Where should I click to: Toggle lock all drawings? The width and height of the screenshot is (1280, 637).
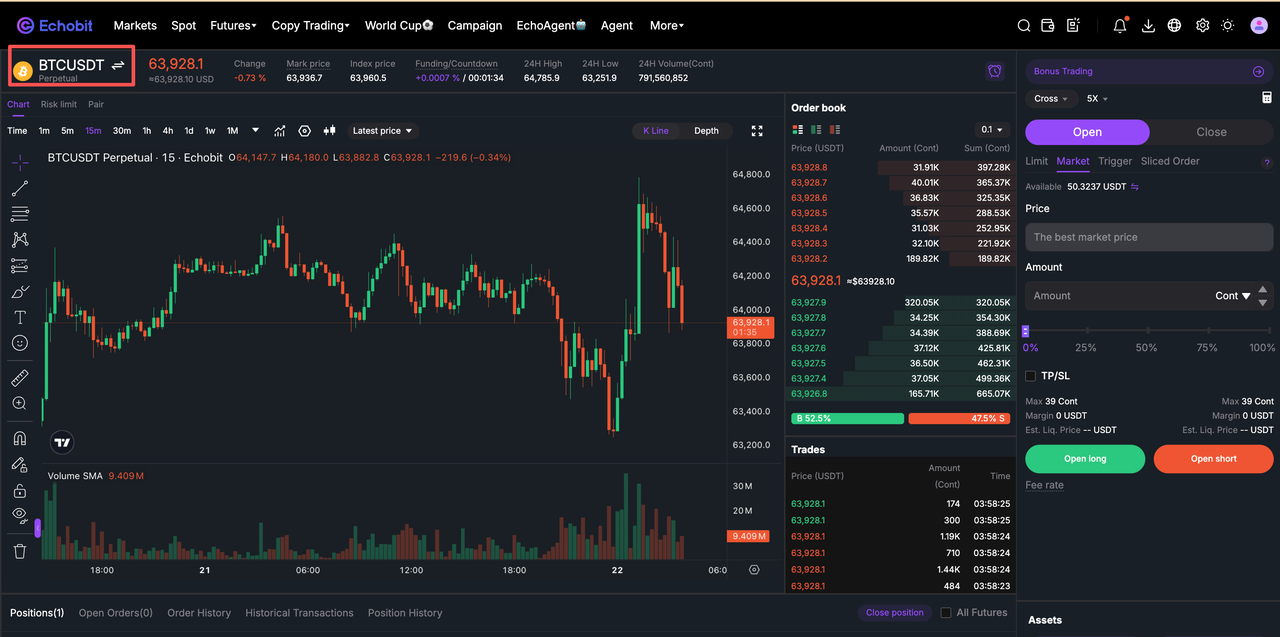20,491
